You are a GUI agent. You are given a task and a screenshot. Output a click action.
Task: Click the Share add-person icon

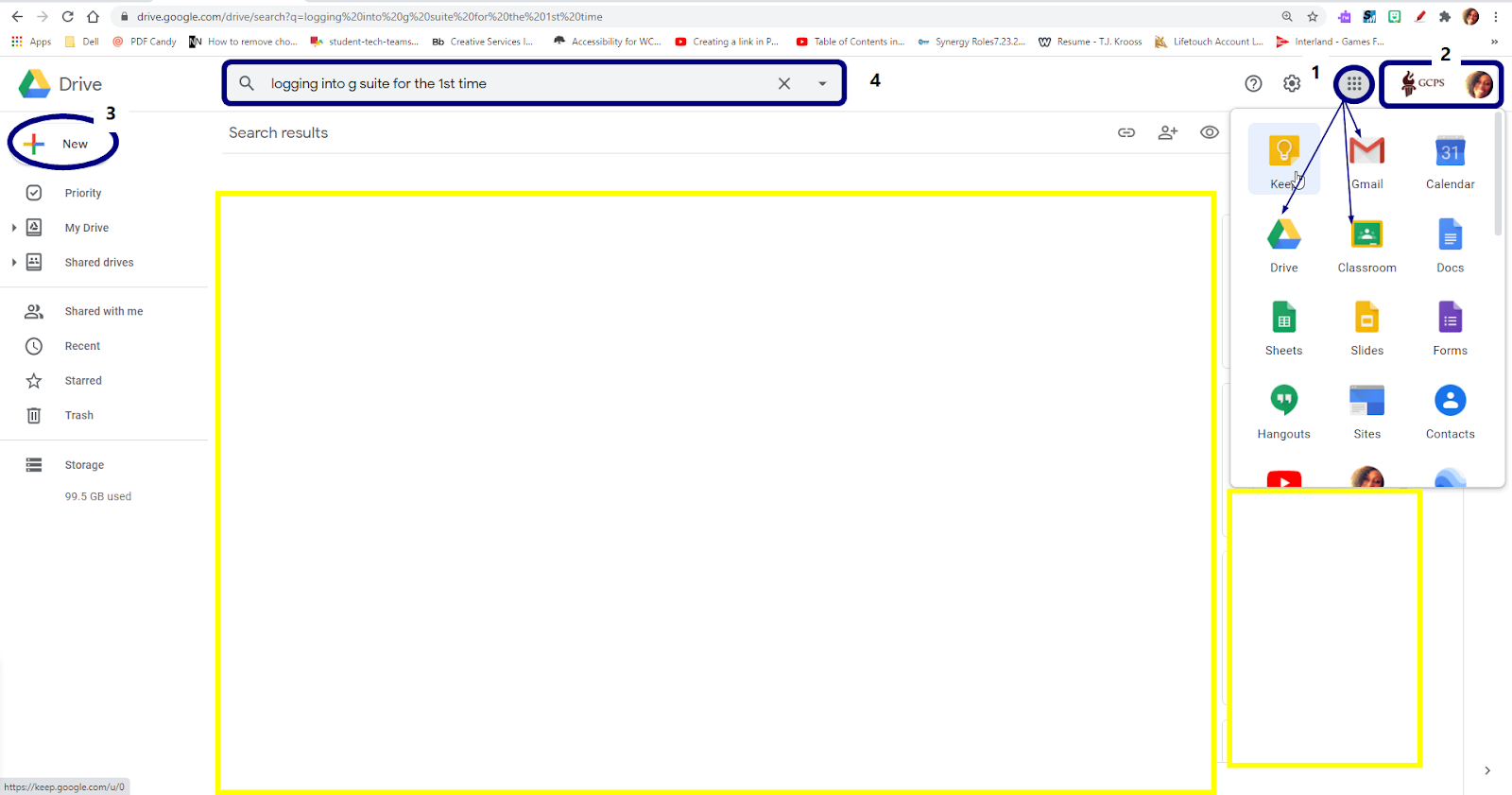point(1168,132)
